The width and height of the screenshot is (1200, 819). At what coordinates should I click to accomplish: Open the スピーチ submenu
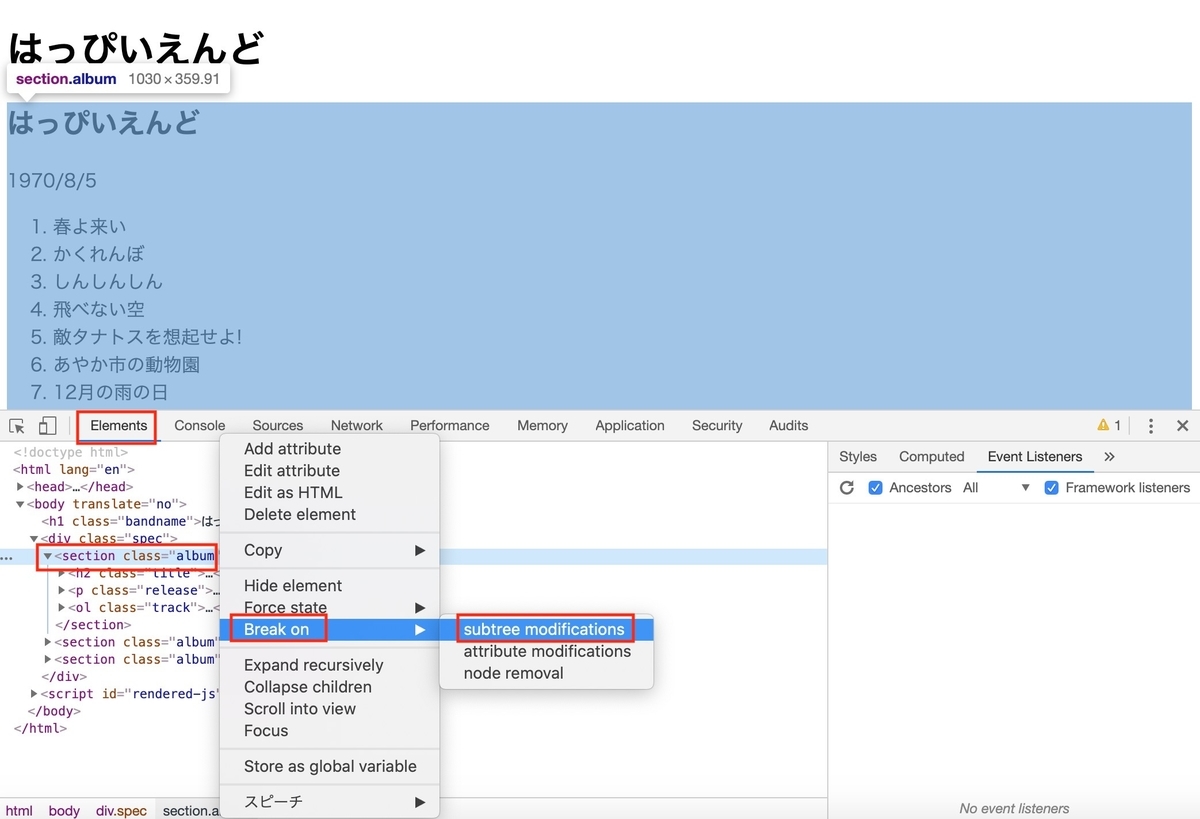(330, 802)
